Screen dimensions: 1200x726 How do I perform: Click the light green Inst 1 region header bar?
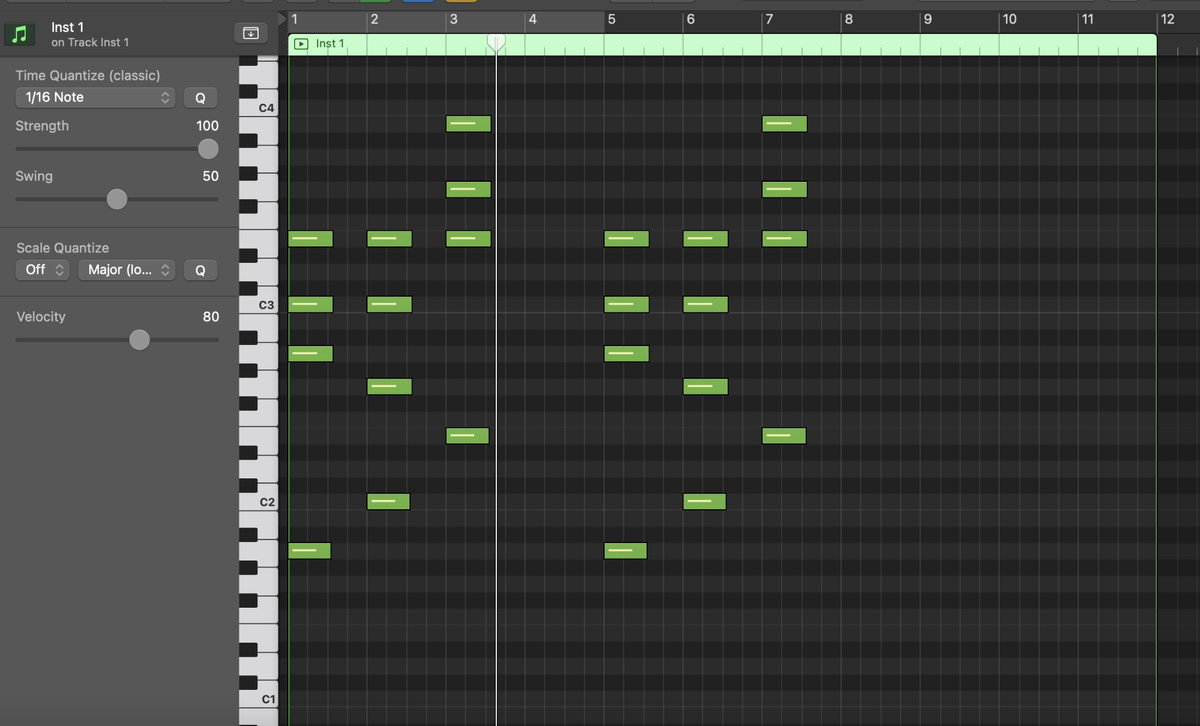[722, 44]
